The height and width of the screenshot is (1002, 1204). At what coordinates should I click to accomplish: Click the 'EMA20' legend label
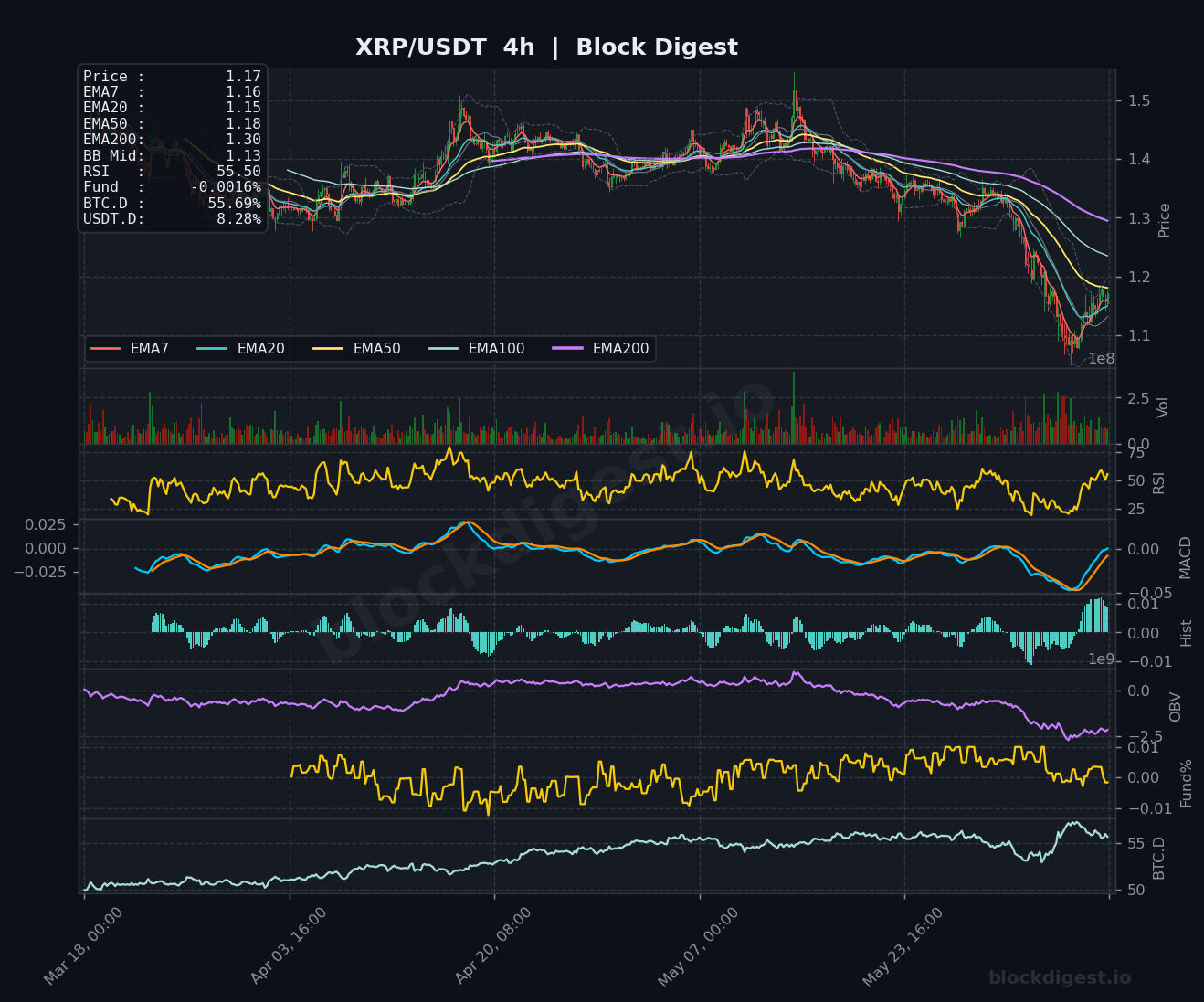pyautogui.click(x=261, y=349)
